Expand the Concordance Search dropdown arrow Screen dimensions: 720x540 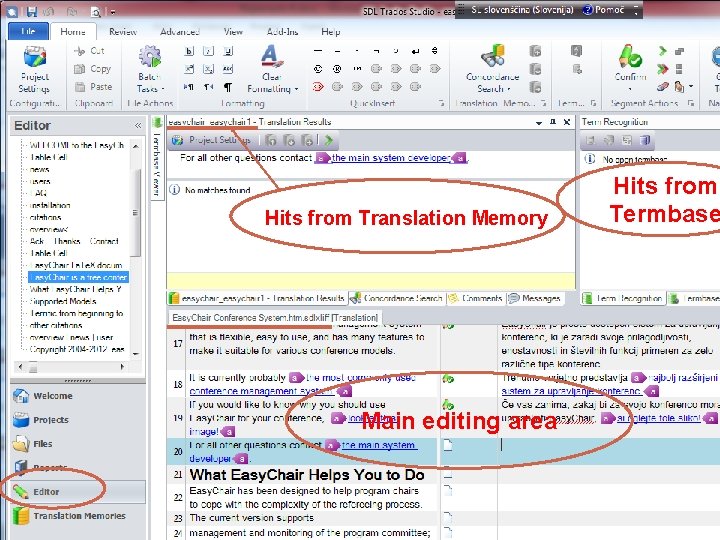click(509, 89)
